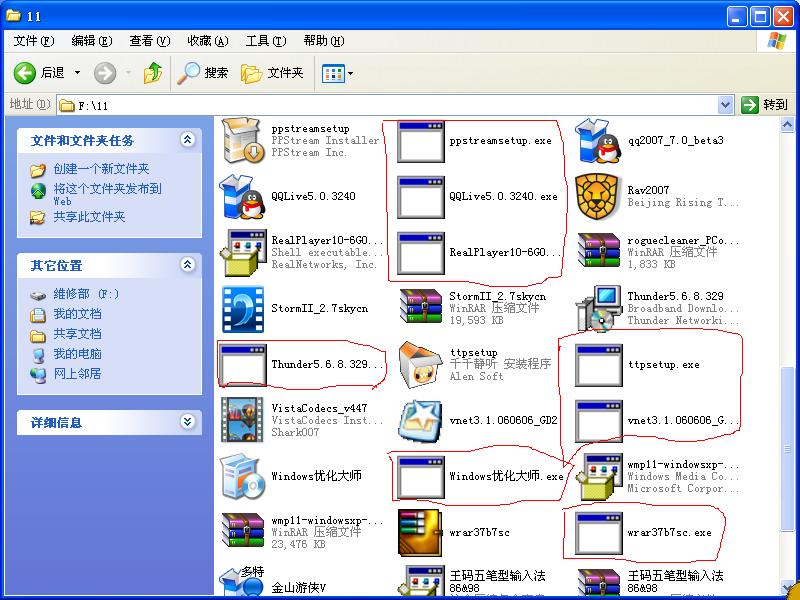
Task: Open the address bar dropdown arrow
Action: point(726,105)
